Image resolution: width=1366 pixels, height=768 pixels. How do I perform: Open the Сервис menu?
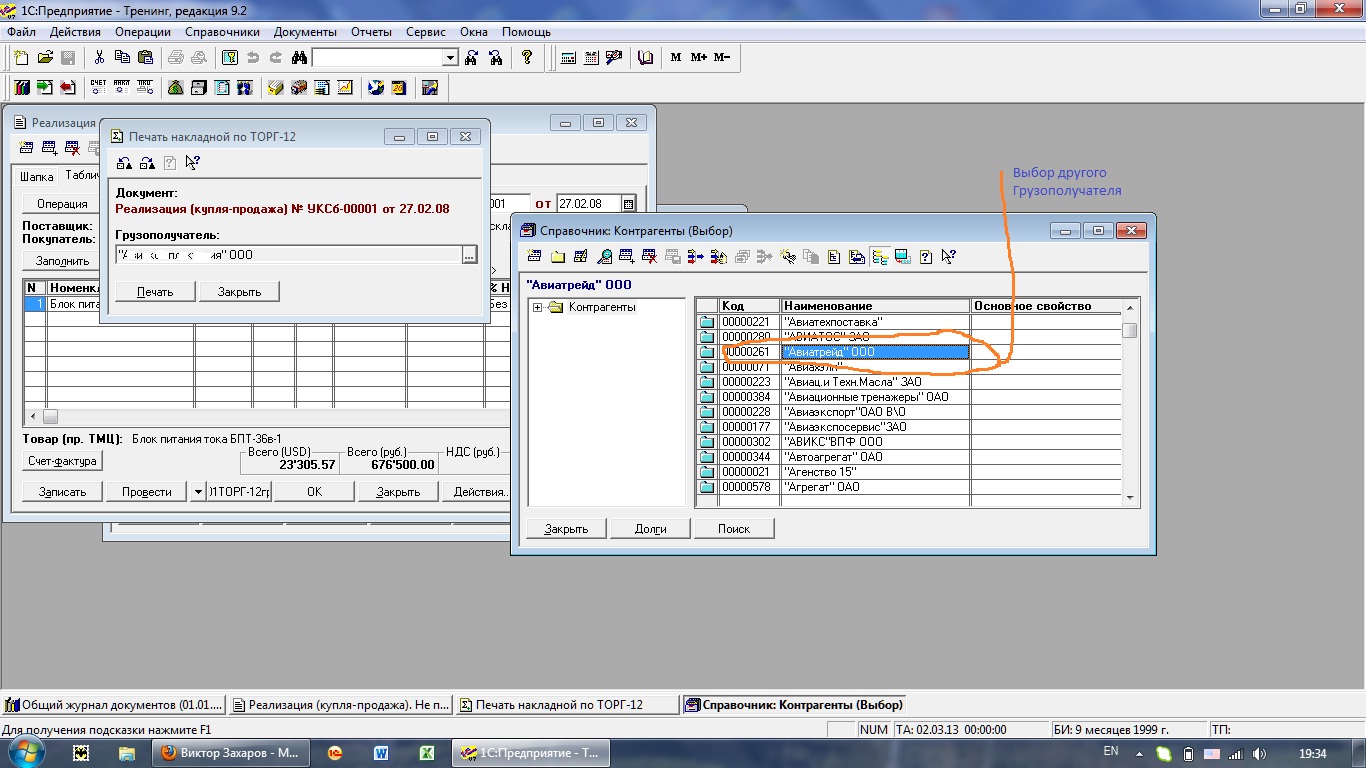tap(426, 32)
